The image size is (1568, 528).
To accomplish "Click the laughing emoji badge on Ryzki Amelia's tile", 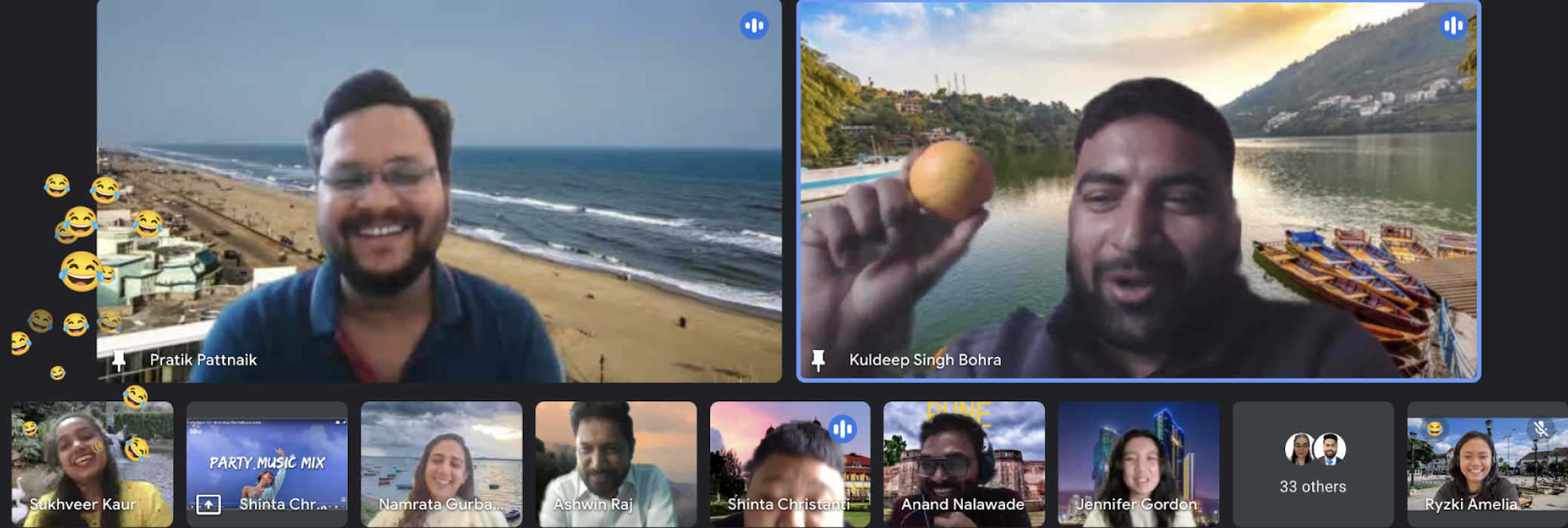I will pos(1434,429).
